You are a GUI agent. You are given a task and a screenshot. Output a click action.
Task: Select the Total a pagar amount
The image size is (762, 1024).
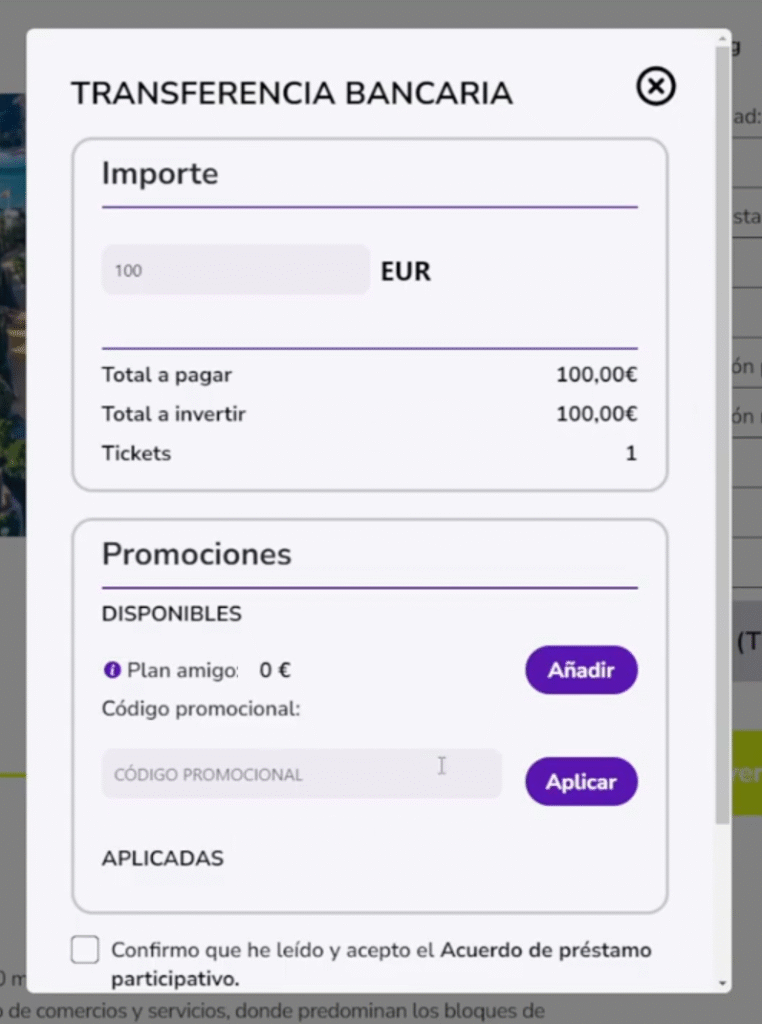click(x=597, y=376)
